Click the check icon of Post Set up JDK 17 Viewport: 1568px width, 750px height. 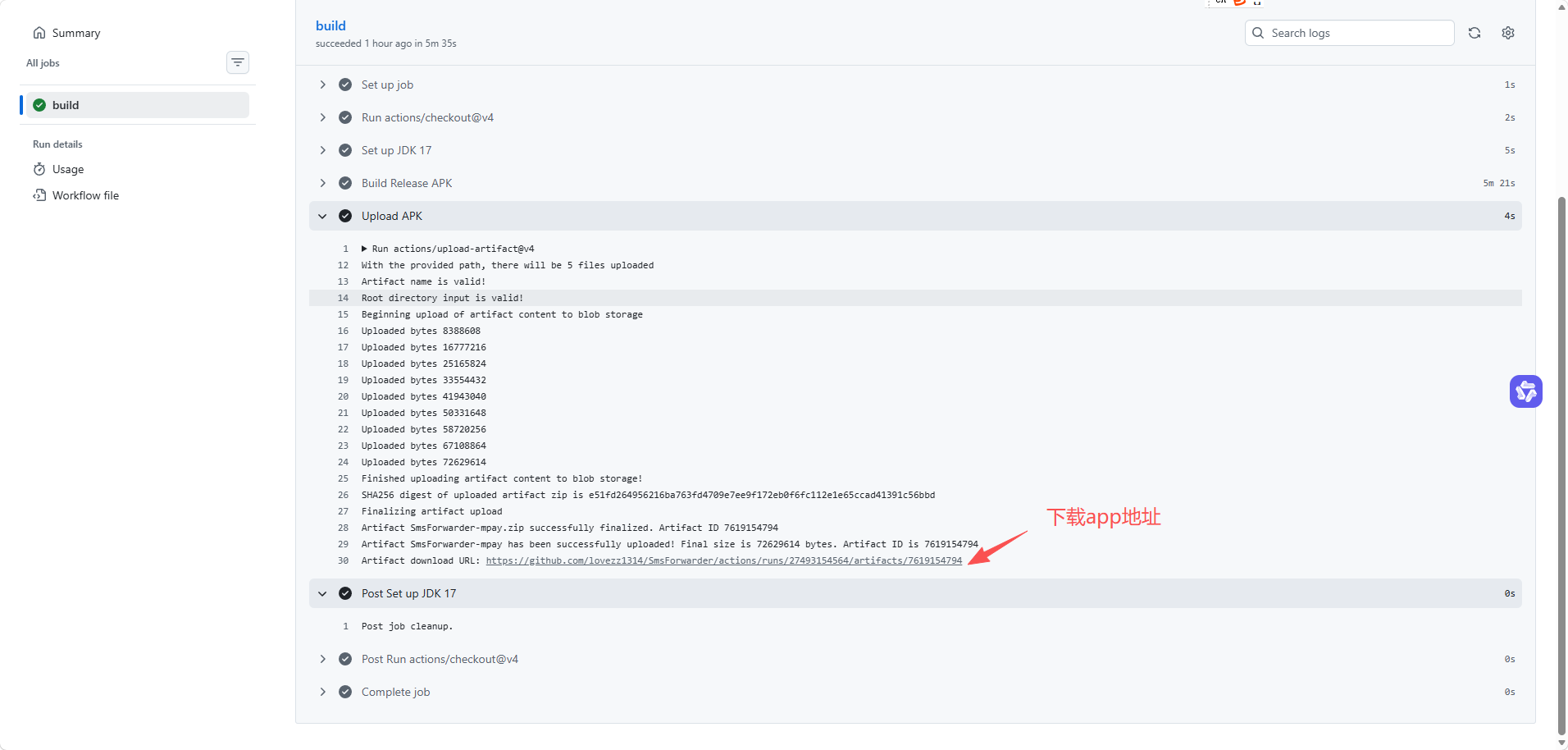tap(345, 593)
